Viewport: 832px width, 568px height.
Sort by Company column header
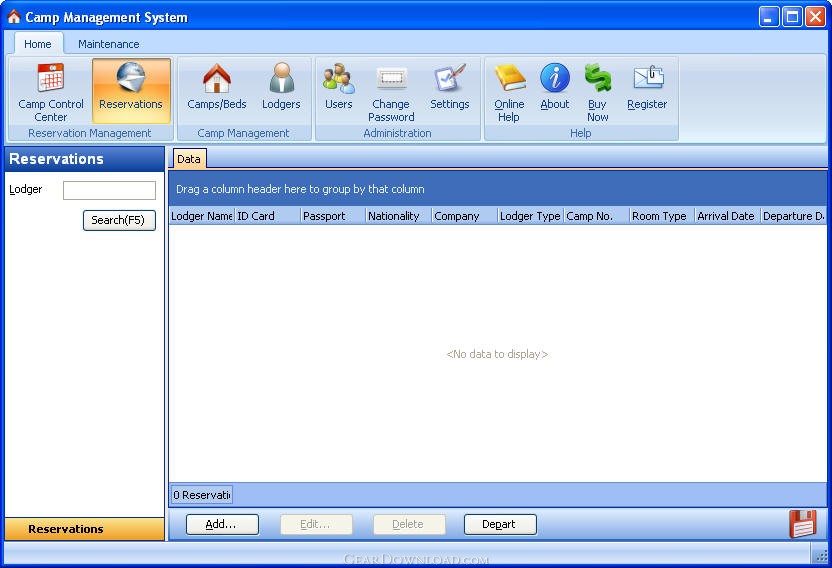point(464,216)
